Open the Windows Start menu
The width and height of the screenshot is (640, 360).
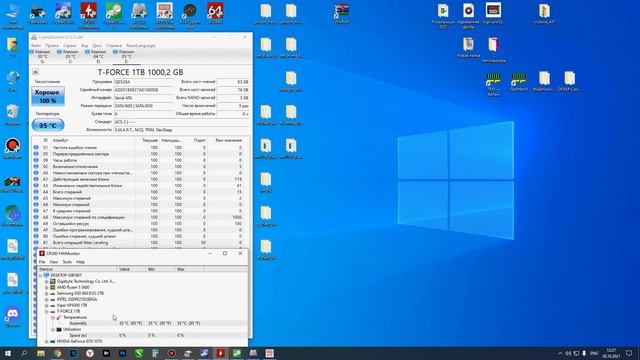pyautogui.click(x=8, y=353)
